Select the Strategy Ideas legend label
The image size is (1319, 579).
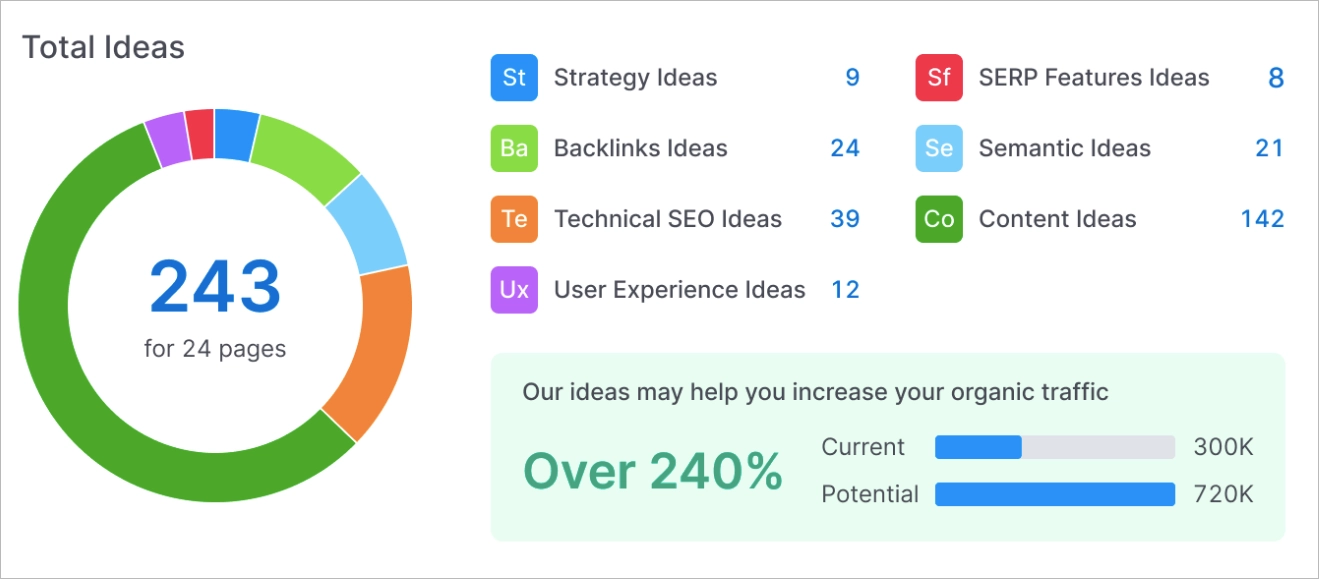click(635, 77)
